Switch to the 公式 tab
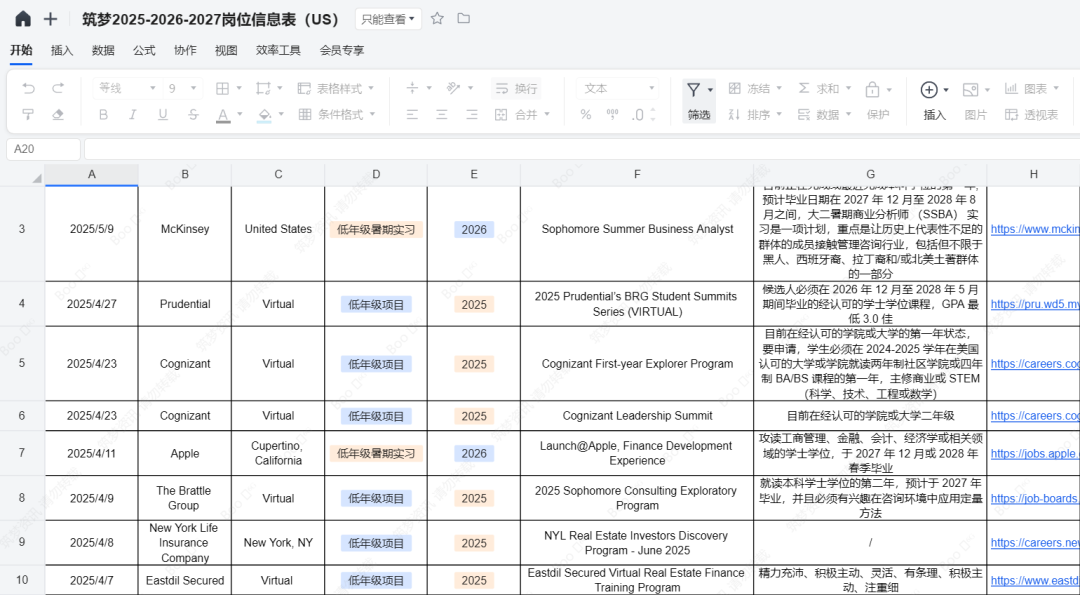1080x595 pixels. click(144, 50)
